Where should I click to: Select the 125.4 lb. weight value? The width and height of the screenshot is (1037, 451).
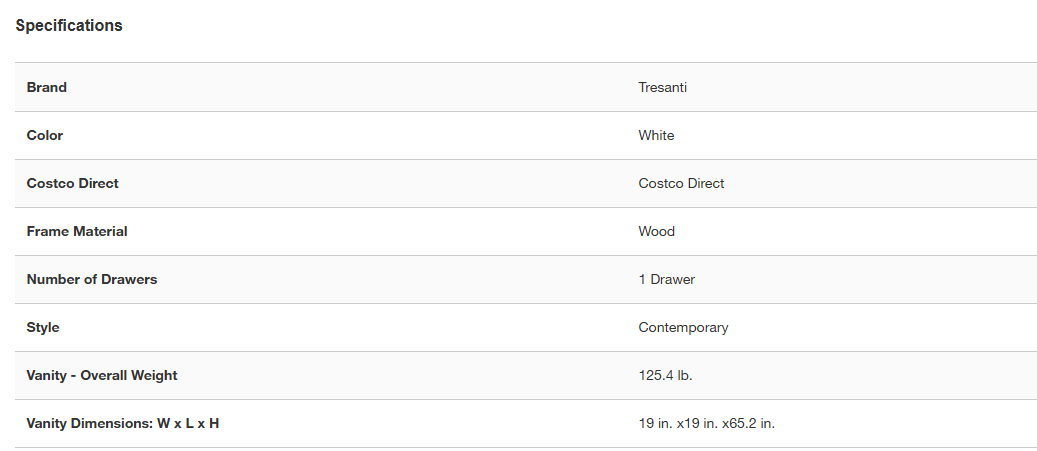tap(665, 375)
